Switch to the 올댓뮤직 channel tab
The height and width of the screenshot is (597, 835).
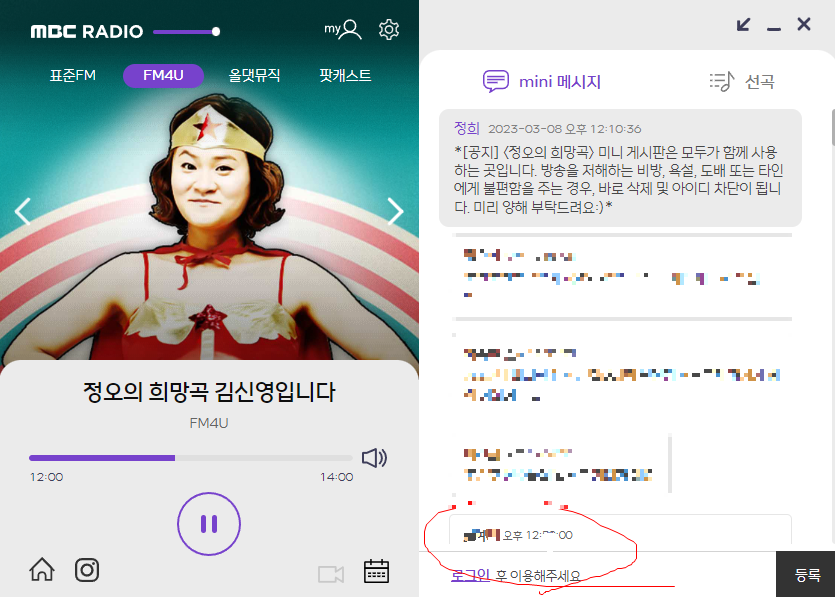coord(254,75)
